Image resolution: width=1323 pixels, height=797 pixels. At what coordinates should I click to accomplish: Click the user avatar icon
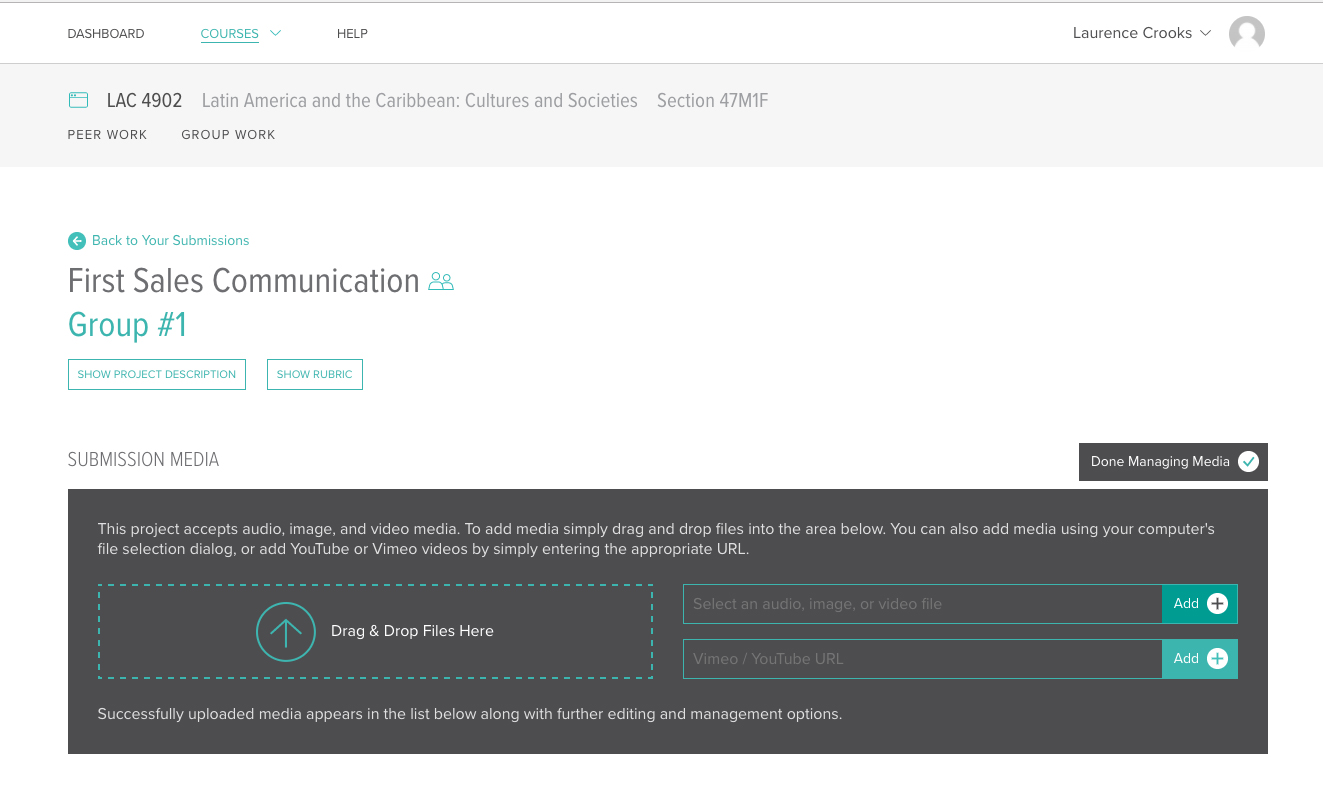(x=1246, y=34)
